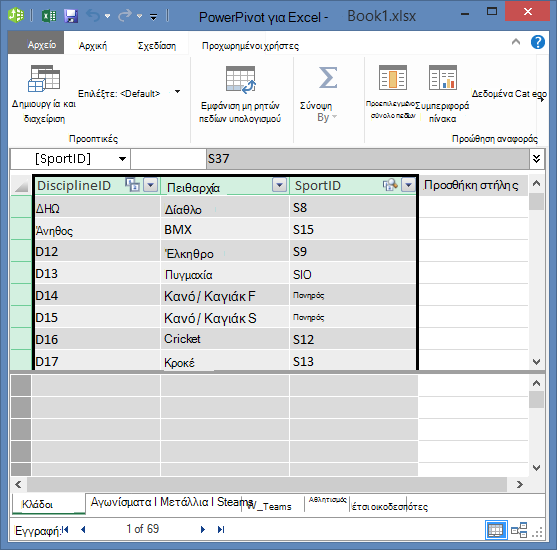Open the Επιλέξτε Default perspective dropdown
Image resolution: width=557 pixels, height=550 pixels.
[x=177, y=92]
